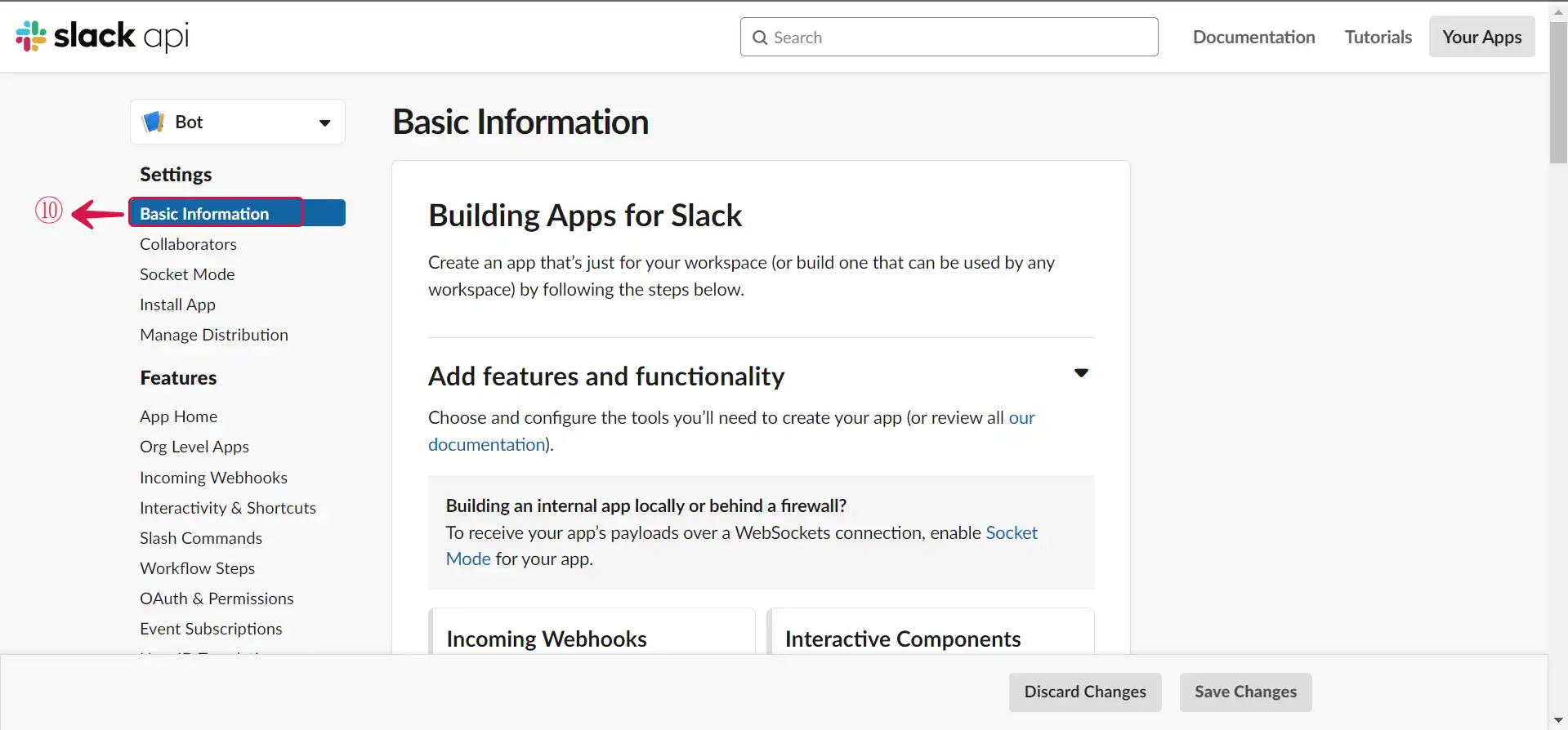
Task: Select Basic Information in Settings
Action: [237, 213]
